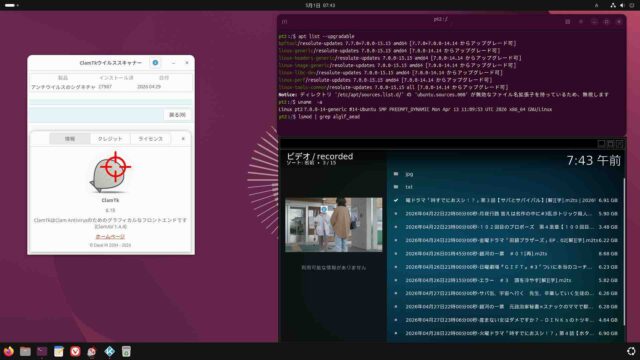Select the checked 時すでにおスシ 第3話 video
The image size is (640, 360).
506,200
